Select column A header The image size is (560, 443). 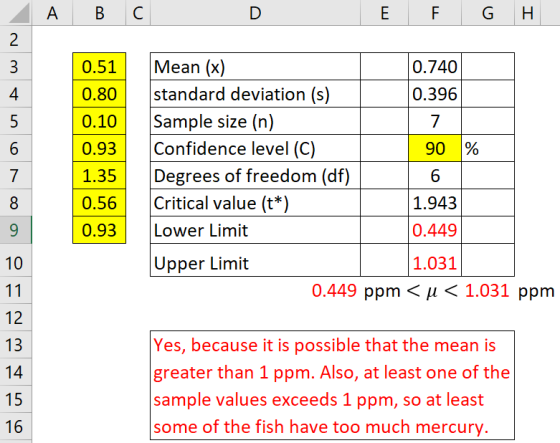pos(52,13)
